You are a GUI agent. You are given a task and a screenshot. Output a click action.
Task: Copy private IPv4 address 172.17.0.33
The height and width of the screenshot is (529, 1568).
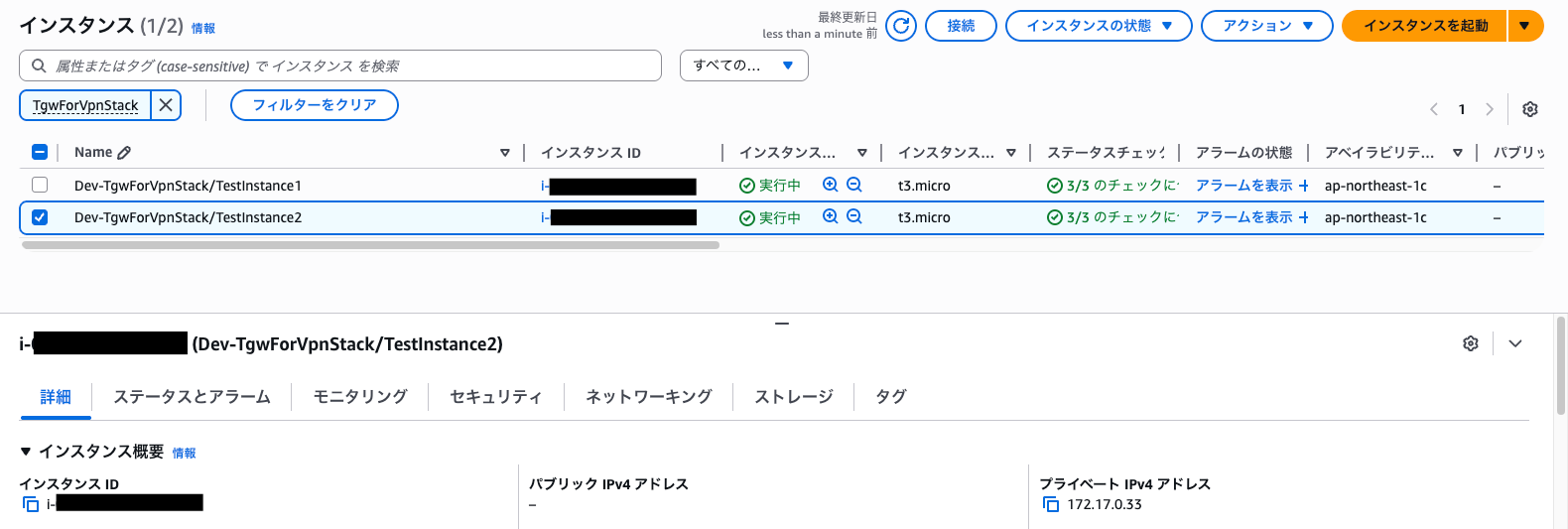pos(1051,504)
